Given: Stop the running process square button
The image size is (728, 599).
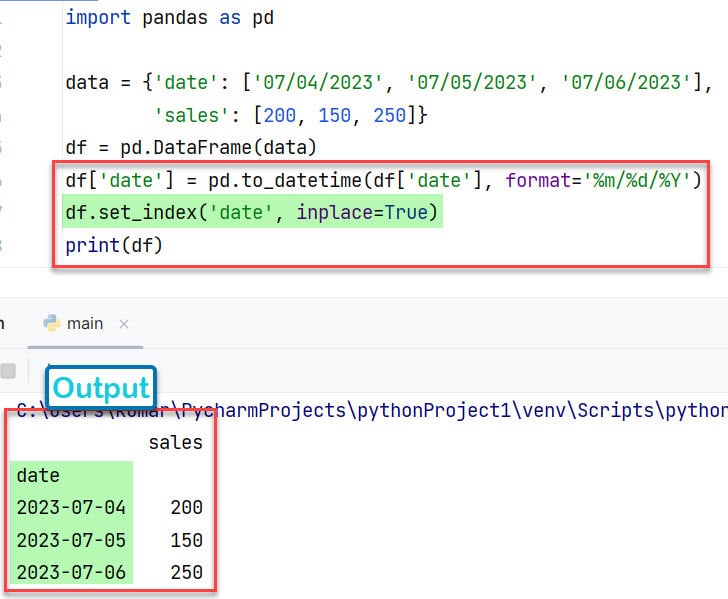Looking at the screenshot, I should click(8, 371).
